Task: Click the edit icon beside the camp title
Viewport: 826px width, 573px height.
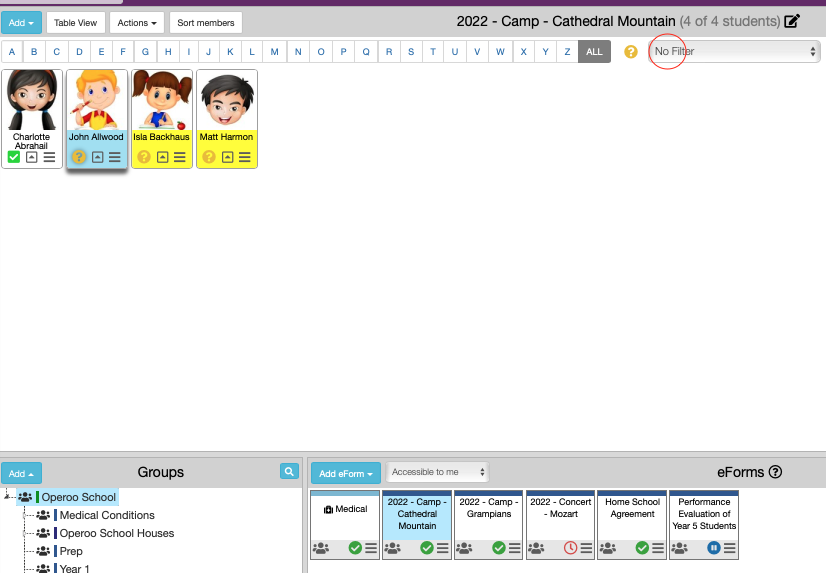Action: point(793,21)
